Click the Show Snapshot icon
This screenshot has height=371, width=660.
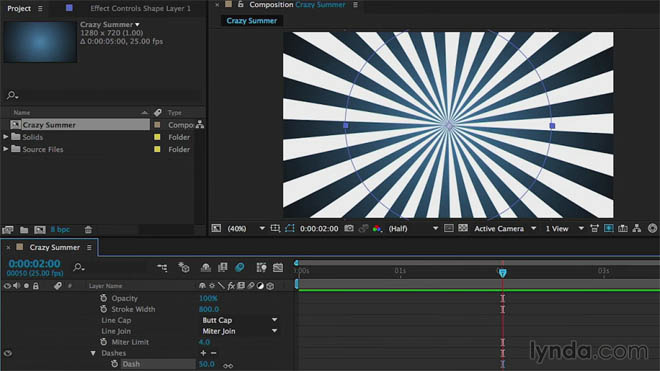[x=363, y=228]
